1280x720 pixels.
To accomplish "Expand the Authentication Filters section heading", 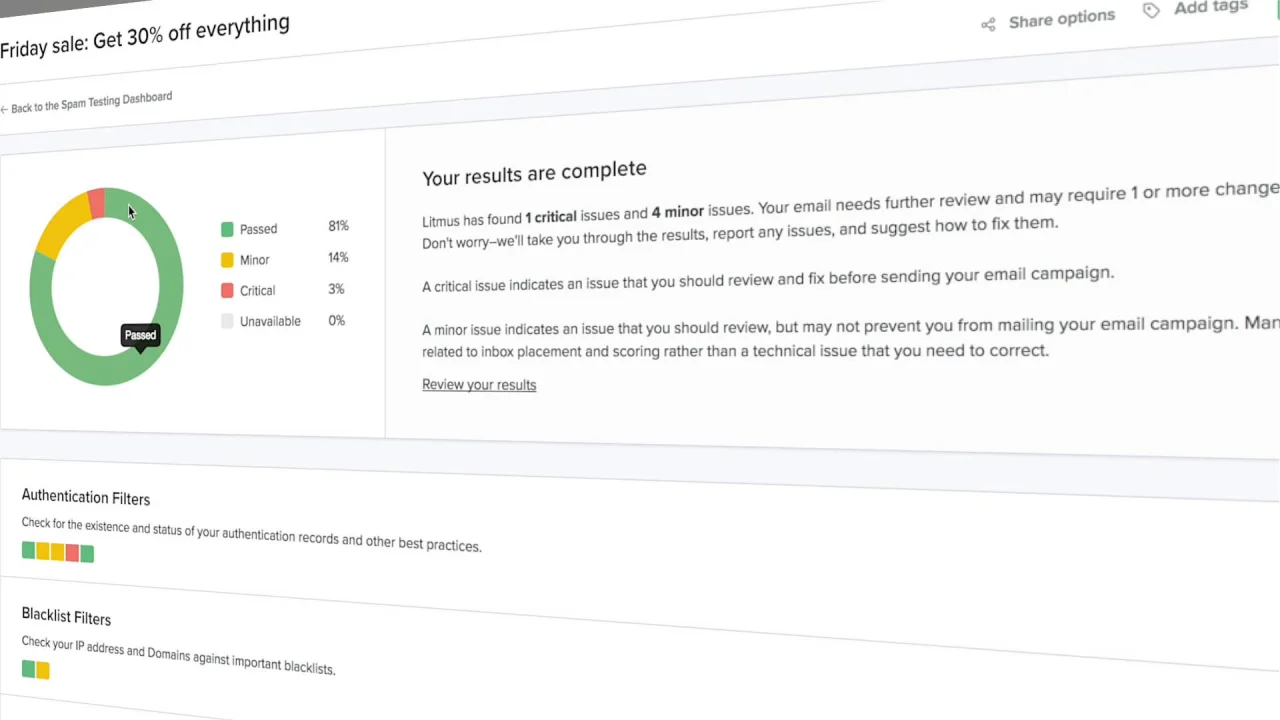I will 86,497.
